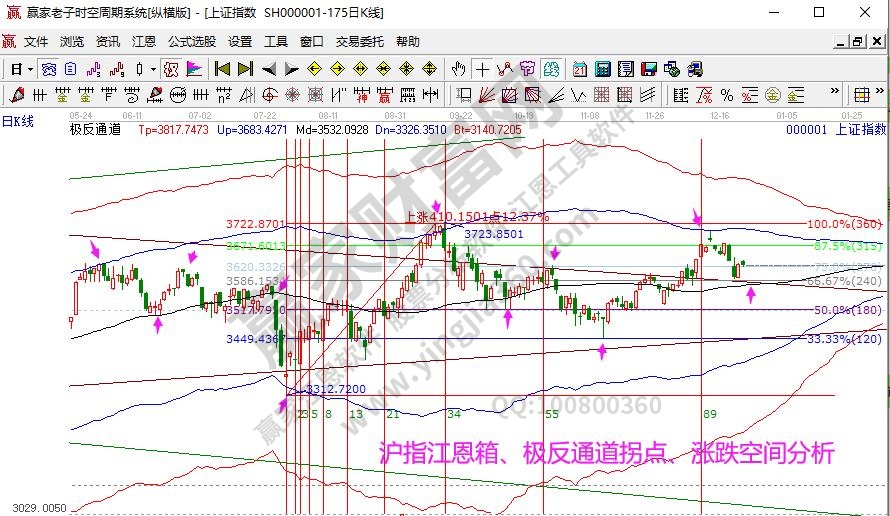
Task: Toggle the highlighted 极 channel indicator button
Action: pos(170,69)
